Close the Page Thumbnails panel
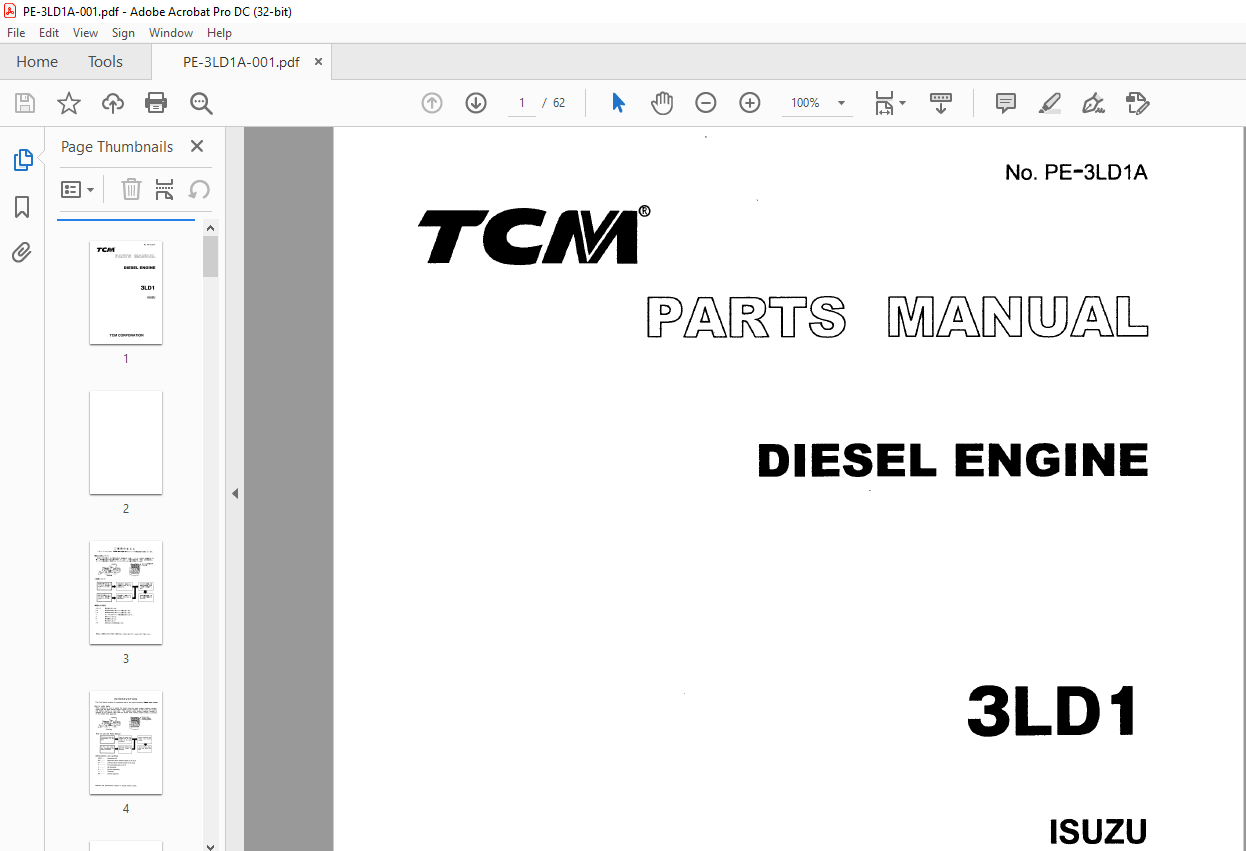1246x851 pixels. pos(197,146)
